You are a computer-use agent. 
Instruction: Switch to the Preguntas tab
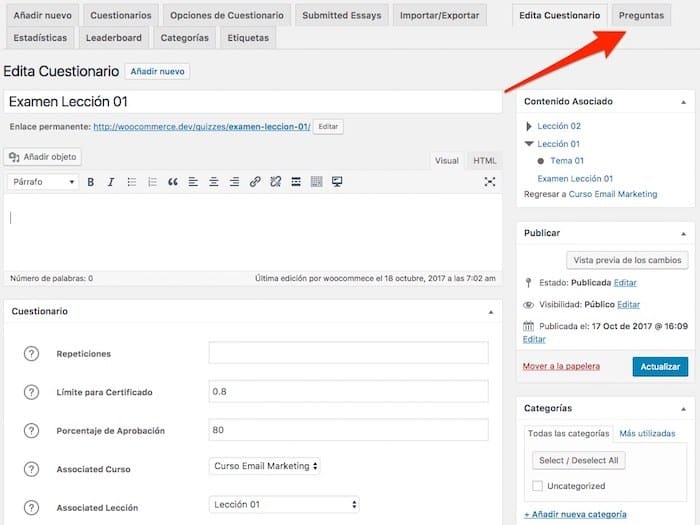coord(641,16)
